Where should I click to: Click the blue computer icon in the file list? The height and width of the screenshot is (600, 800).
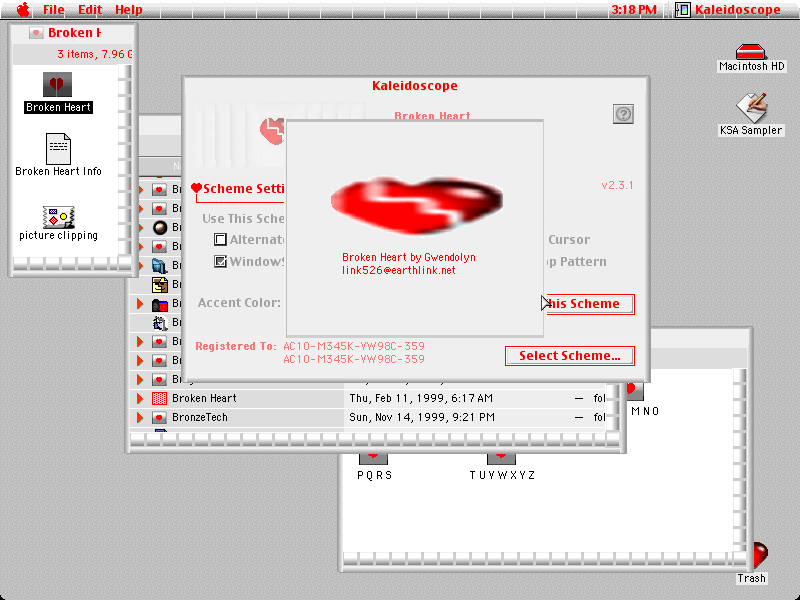(160, 265)
